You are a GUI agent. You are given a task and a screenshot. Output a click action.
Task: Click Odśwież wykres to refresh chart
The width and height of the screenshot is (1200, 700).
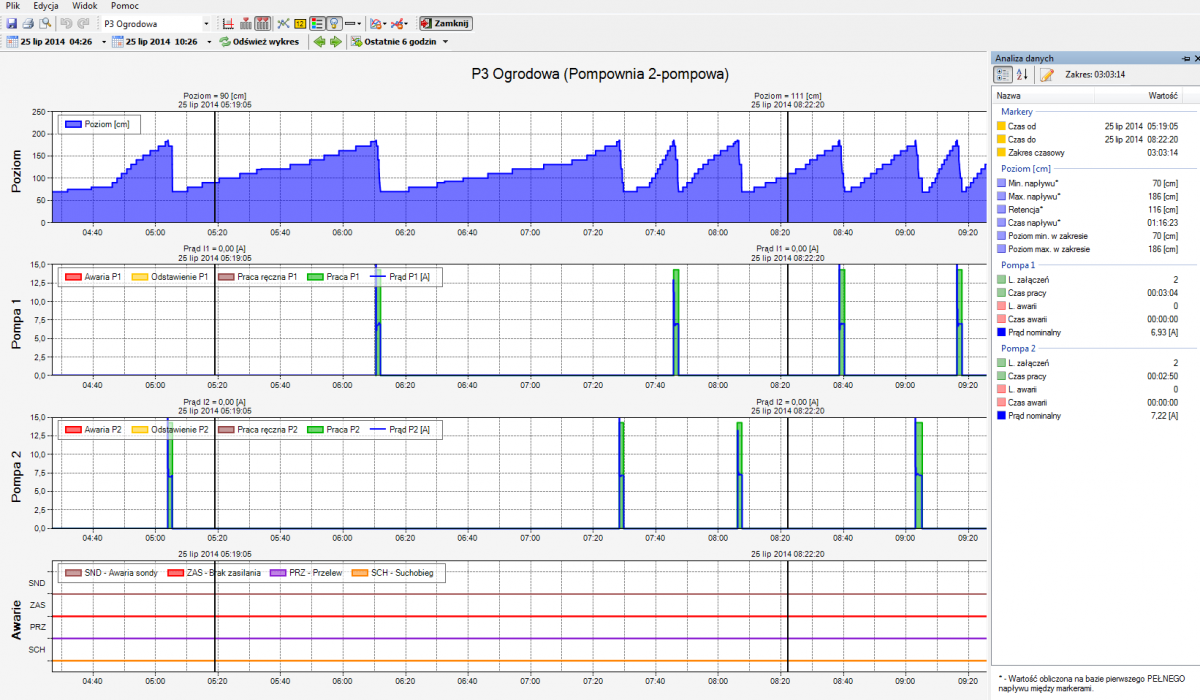[259, 42]
